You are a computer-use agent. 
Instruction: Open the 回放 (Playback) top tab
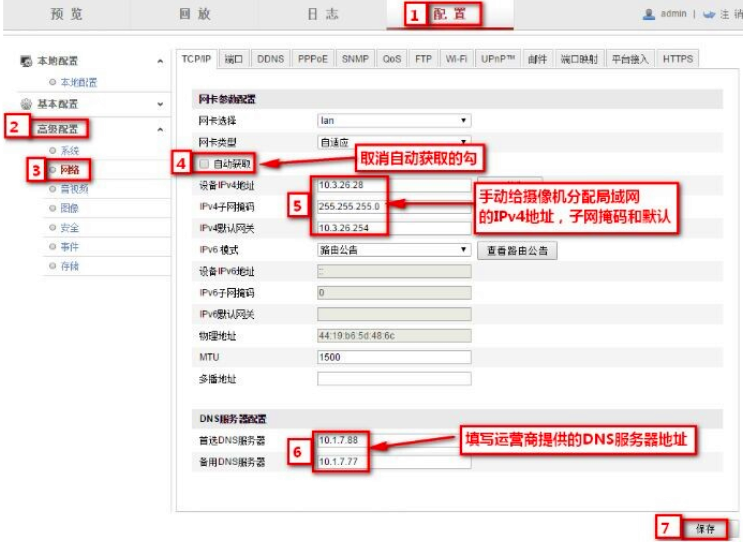coord(194,14)
